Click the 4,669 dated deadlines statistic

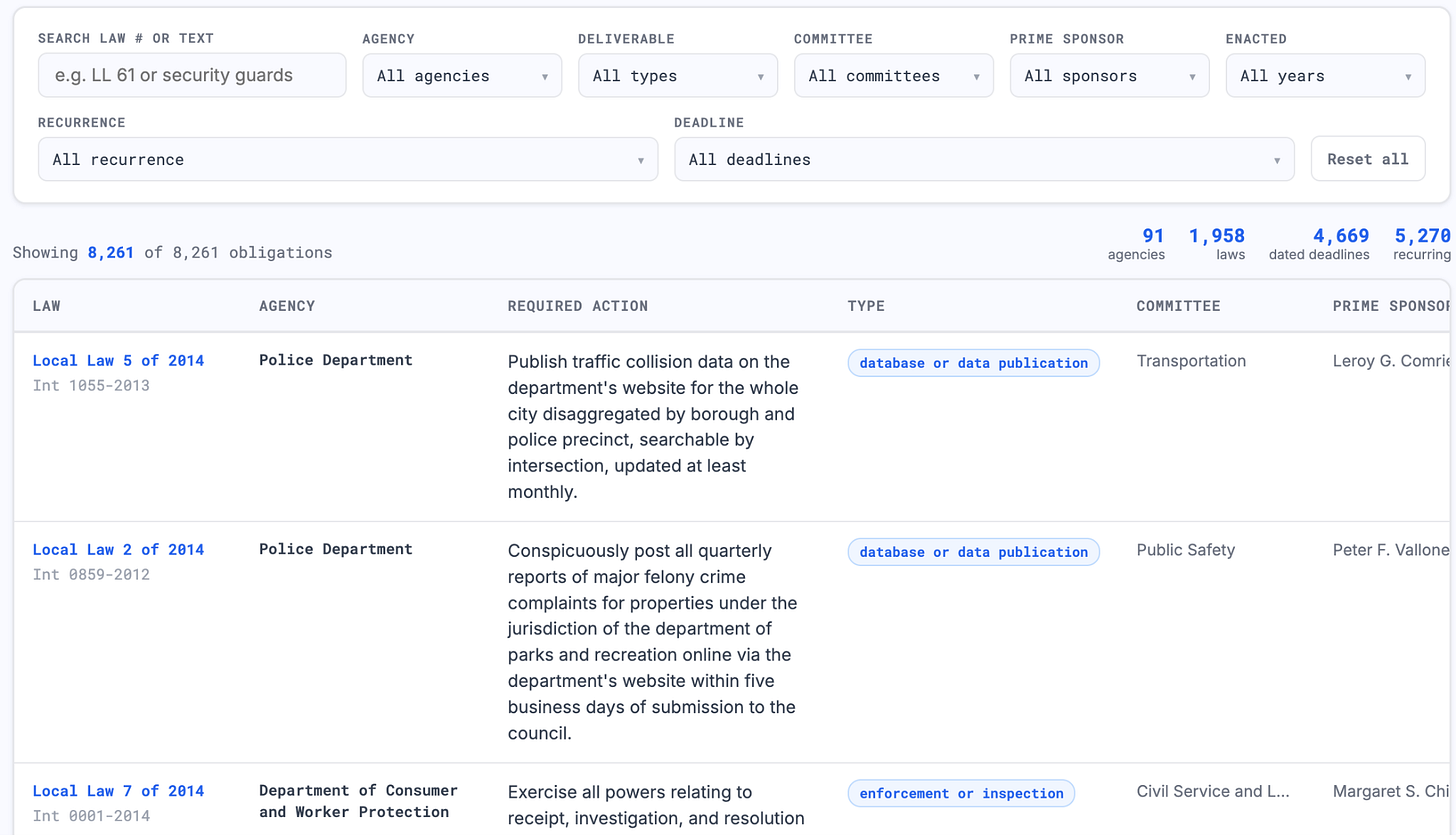(1319, 244)
